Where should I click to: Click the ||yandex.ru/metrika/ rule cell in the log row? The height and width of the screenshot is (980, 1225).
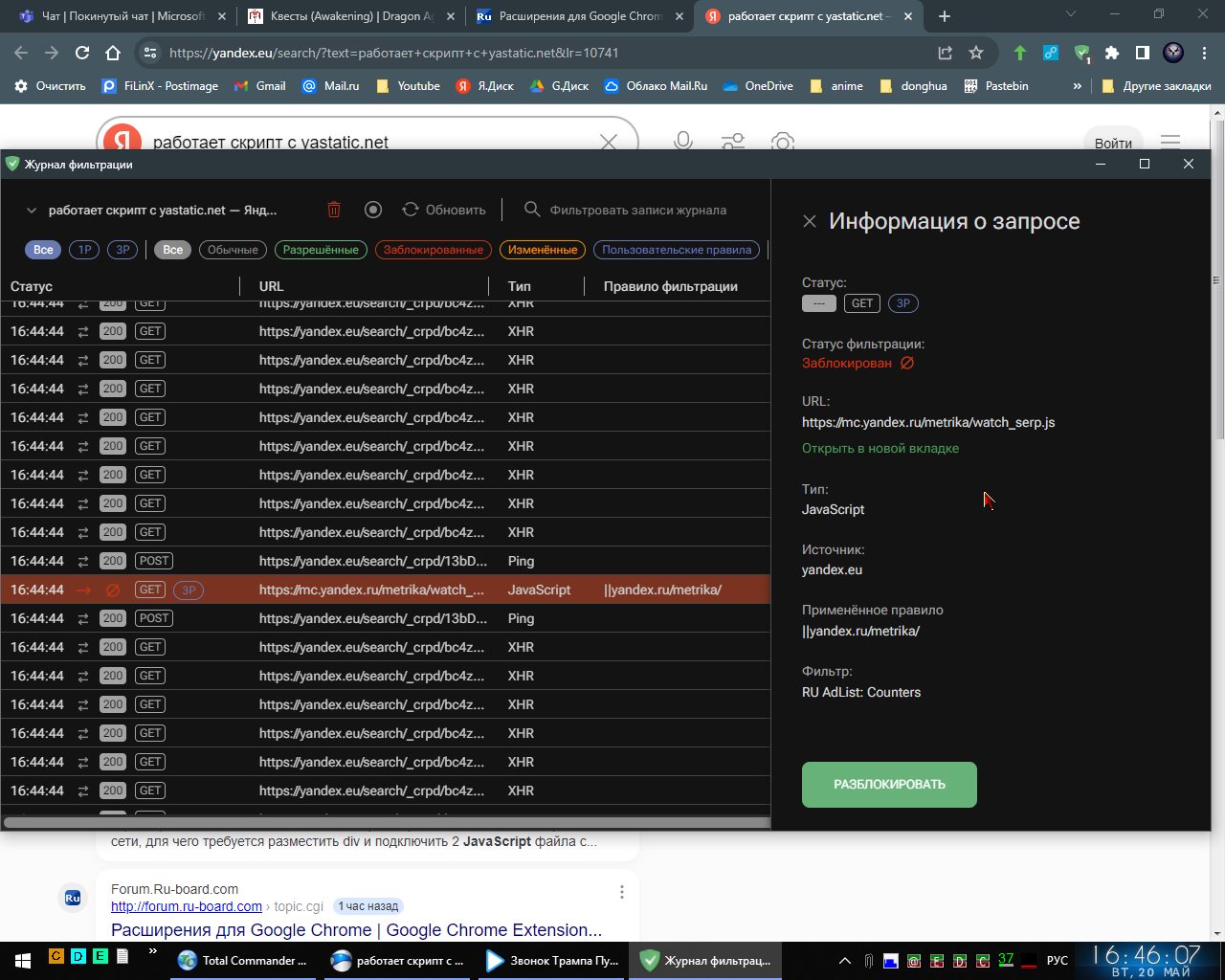coord(662,590)
